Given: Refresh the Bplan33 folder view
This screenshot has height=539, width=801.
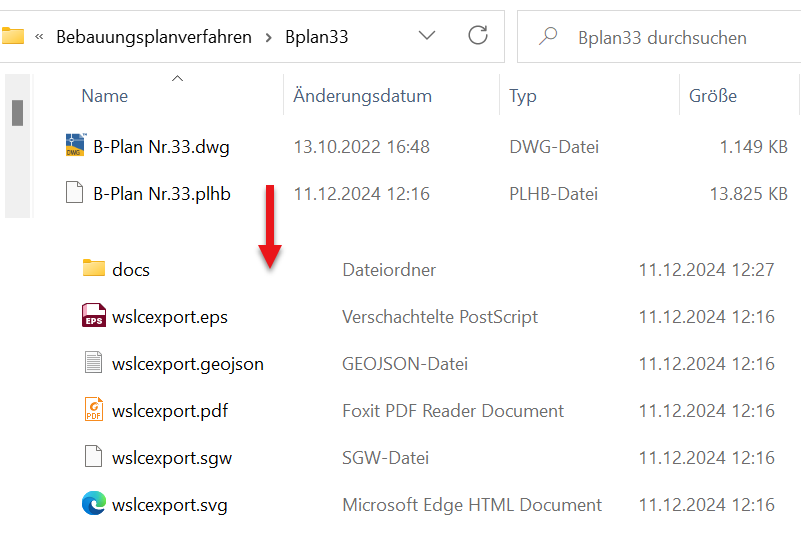Looking at the screenshot, I should click(x=478, y=37).
